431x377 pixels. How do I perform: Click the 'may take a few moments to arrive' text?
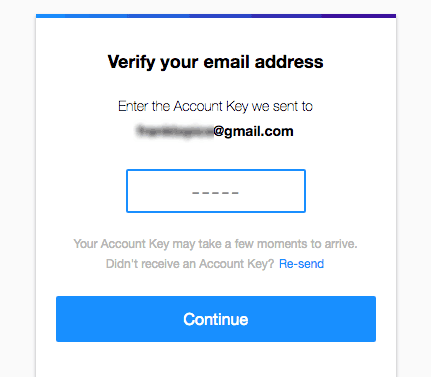click(265, 244)
